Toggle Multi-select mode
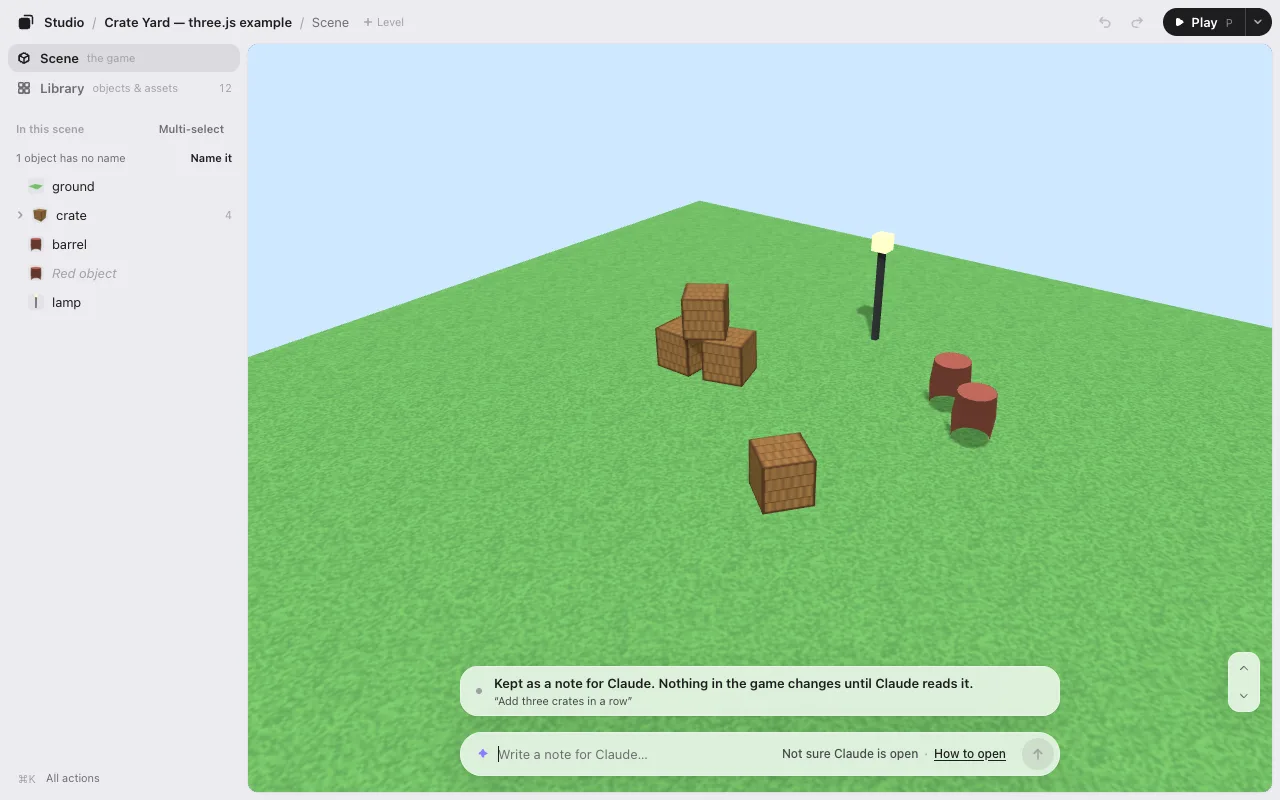1280x800 pixels. point(191,129)
